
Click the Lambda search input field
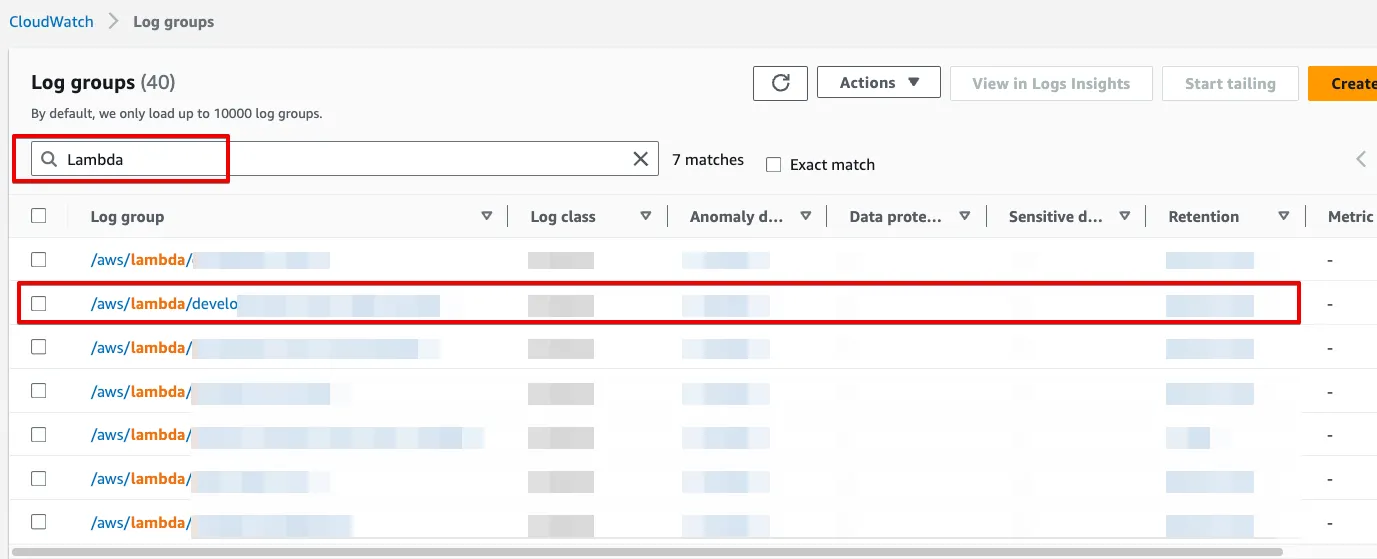point(345,159)
